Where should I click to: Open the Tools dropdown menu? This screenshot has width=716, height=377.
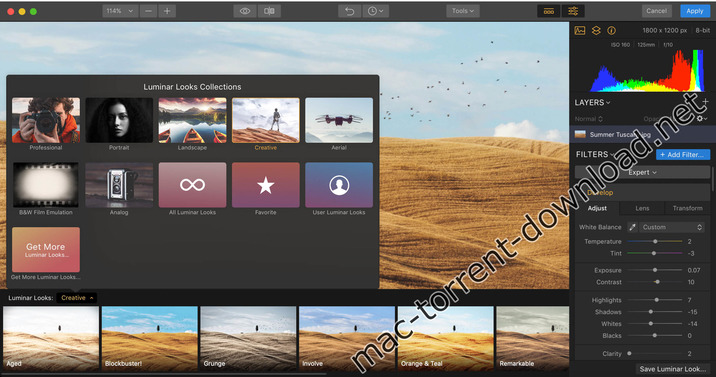(463, 11)
